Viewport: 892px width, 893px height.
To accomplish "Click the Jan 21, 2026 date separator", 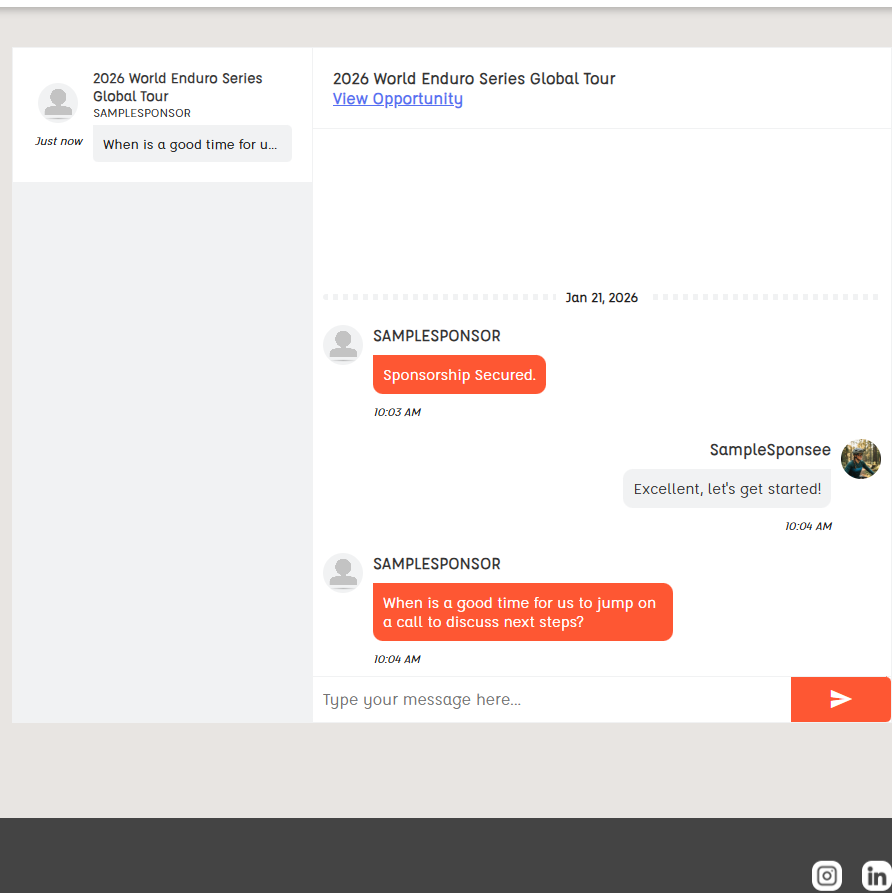I will click(601, 298).
